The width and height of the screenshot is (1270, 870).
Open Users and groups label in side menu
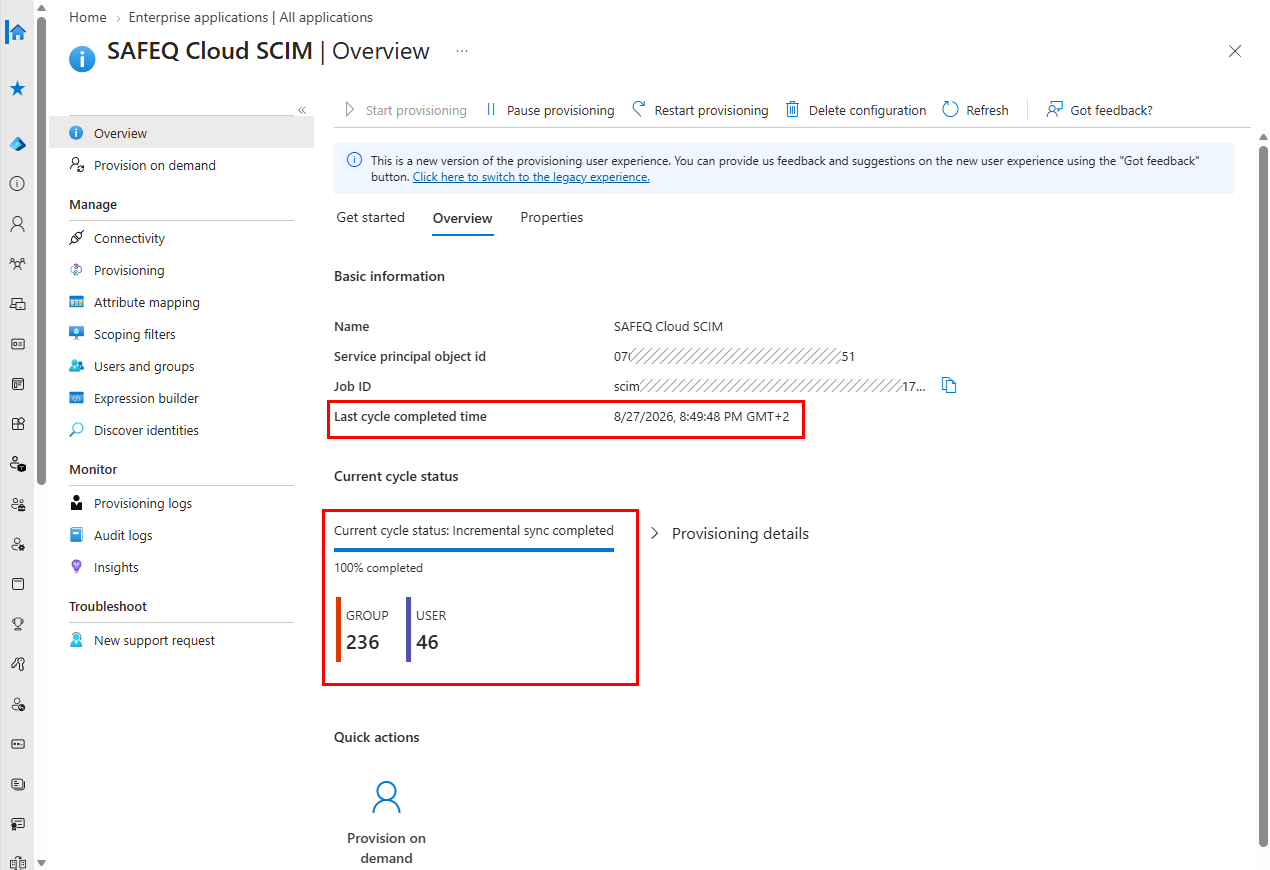point(144,366)
